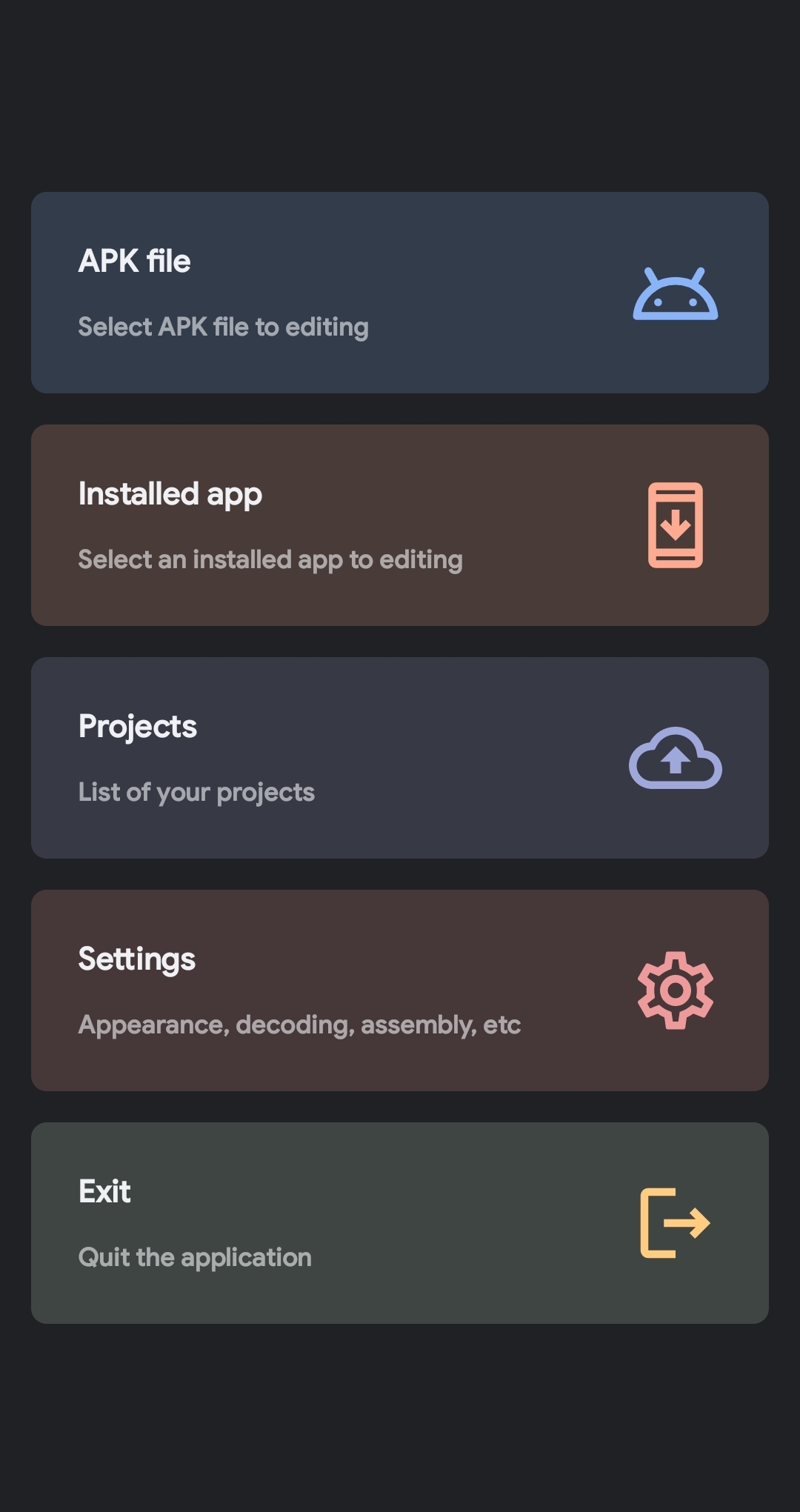Tap "List of your projects" description
800x1512 pixels.
[x=196, y=792]
